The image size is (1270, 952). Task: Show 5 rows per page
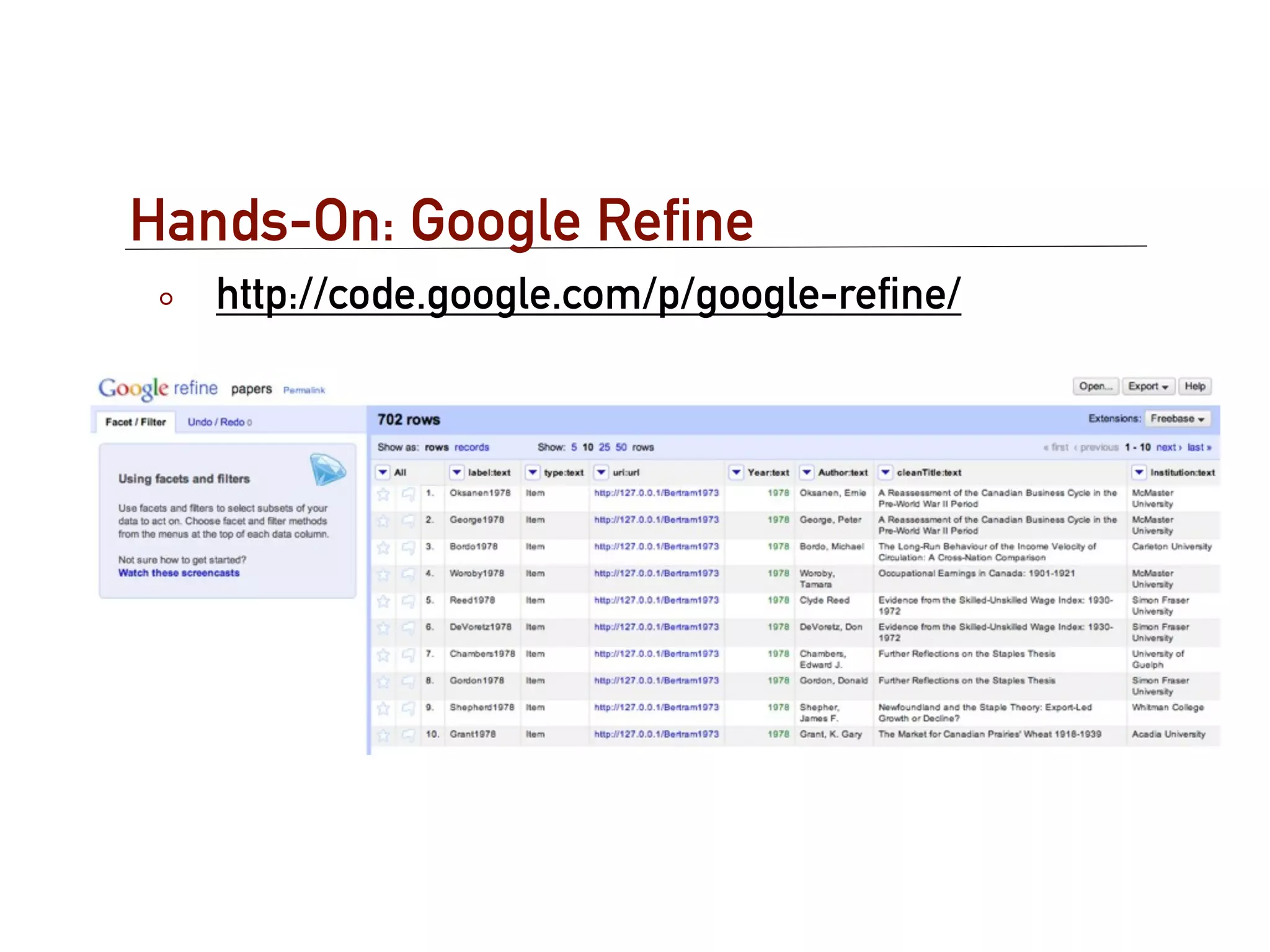coord(574,447)
